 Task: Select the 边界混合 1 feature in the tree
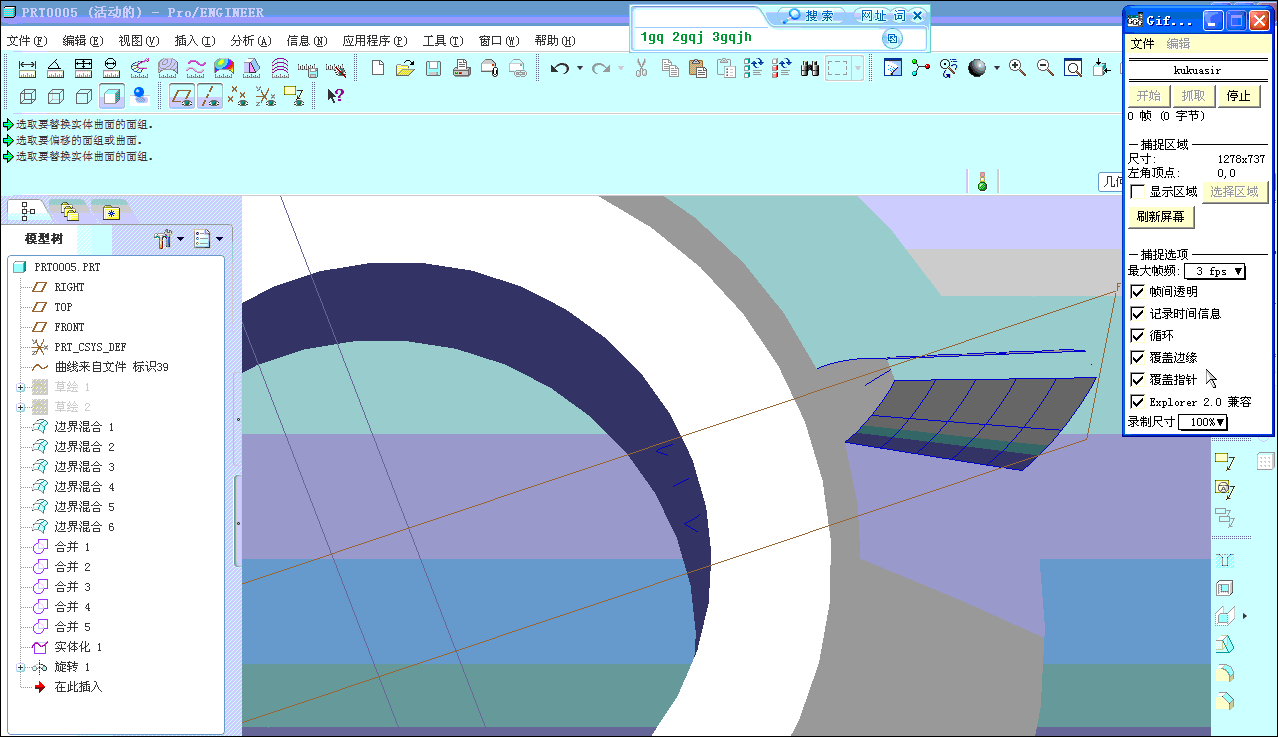tap(84, 427)
